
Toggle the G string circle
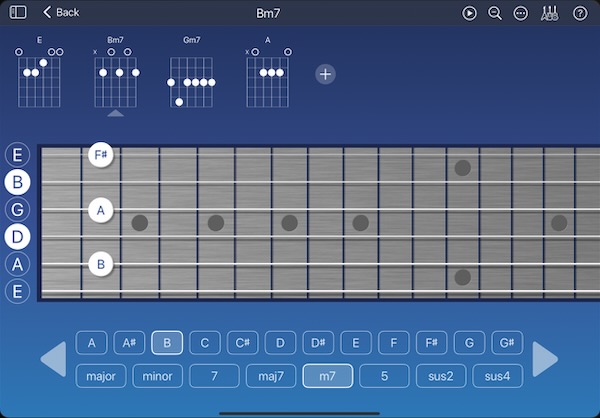17,210
